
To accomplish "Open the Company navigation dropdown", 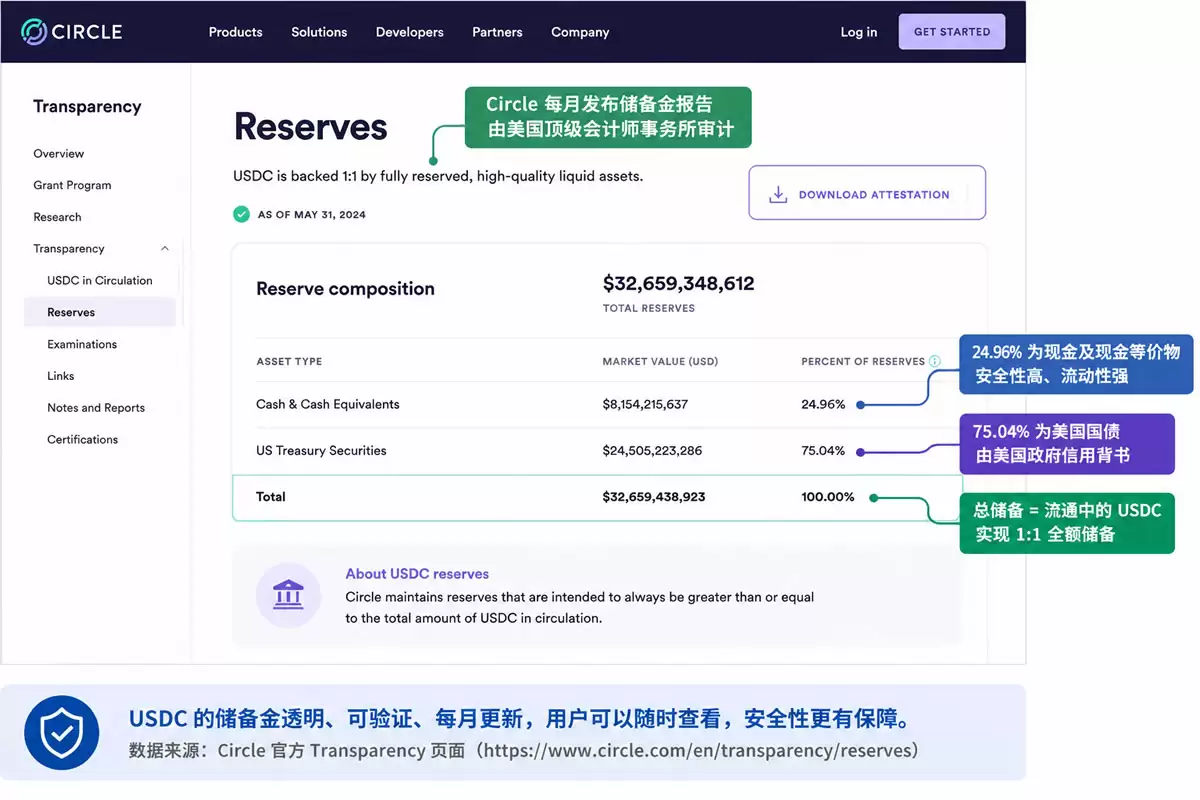I will [x=580, y=32].
